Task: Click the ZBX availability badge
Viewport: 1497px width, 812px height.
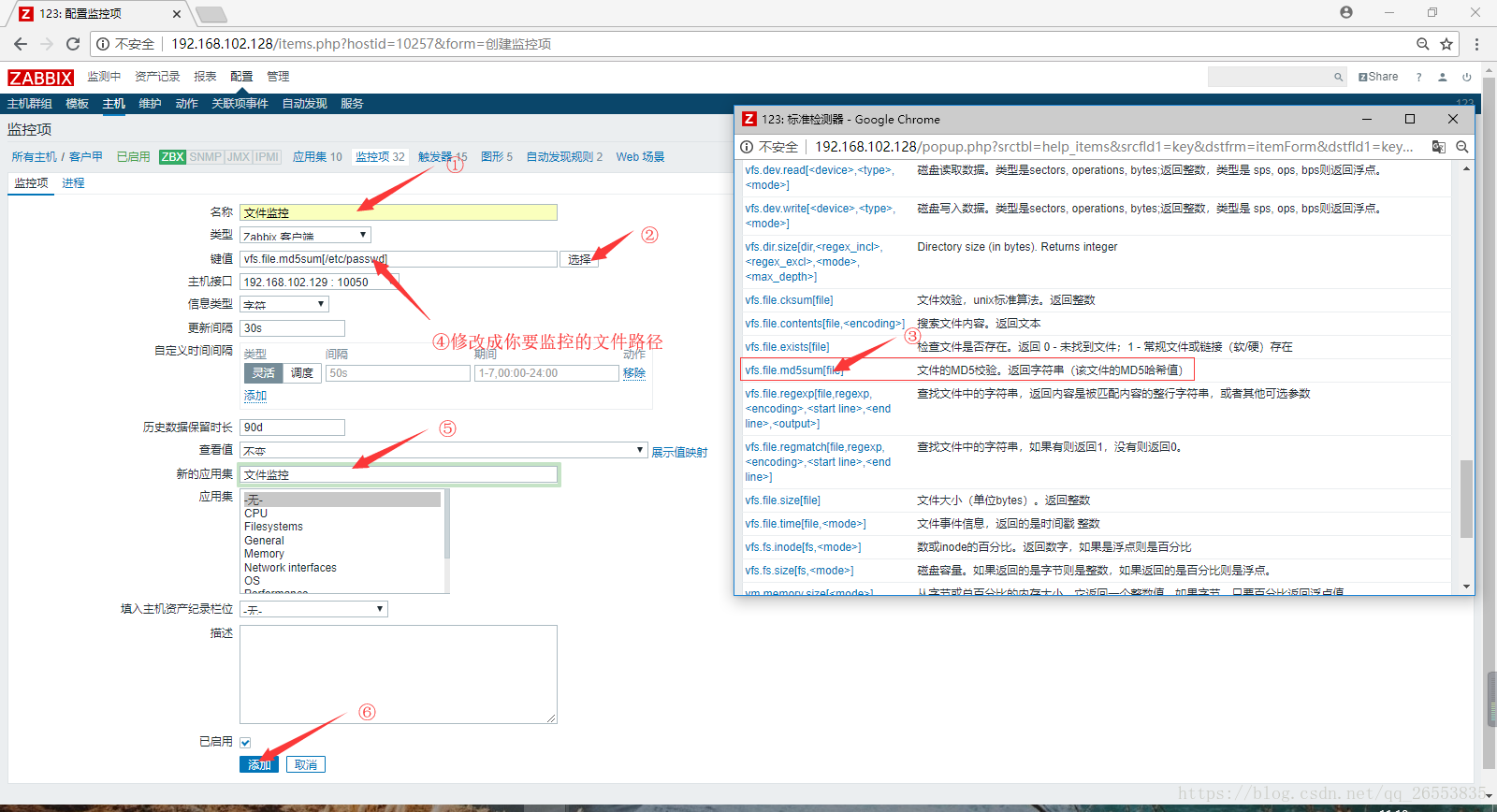Action: [x=172, y=157]
